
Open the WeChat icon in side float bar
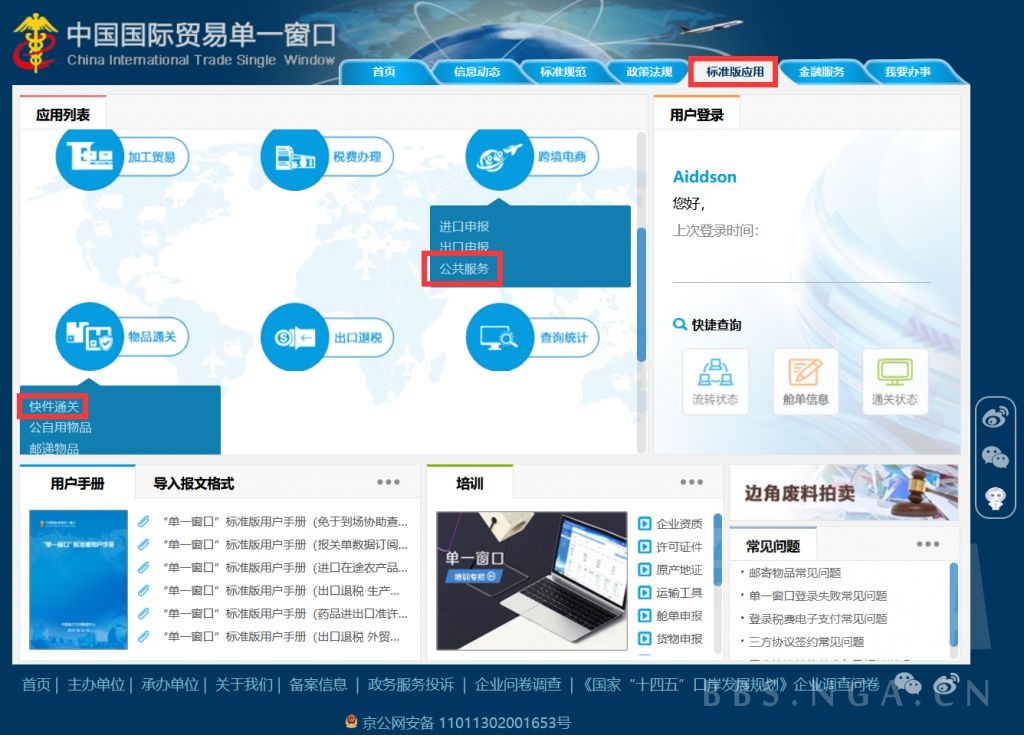pyautogui.click(x=995, y=457)
